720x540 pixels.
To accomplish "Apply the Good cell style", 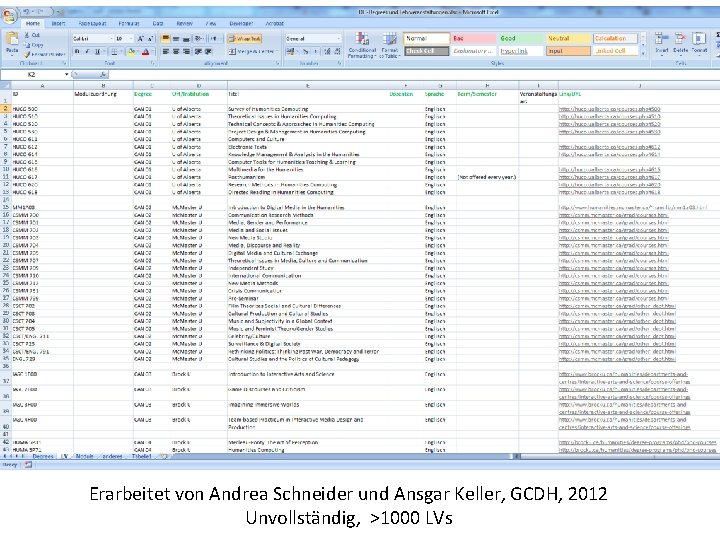I will coord(521,39).
